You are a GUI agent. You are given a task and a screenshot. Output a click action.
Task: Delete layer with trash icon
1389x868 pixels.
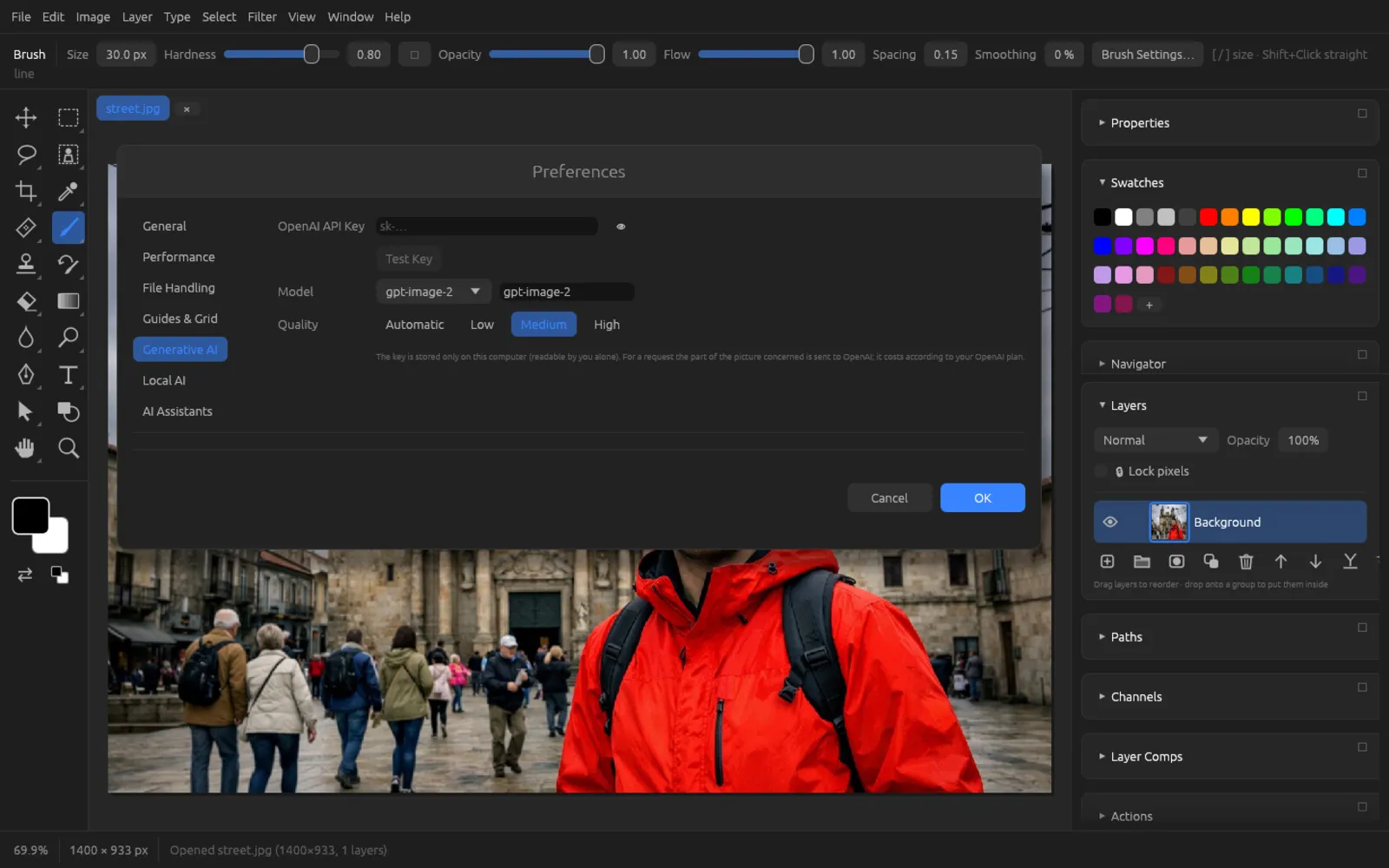point(1246,562)
